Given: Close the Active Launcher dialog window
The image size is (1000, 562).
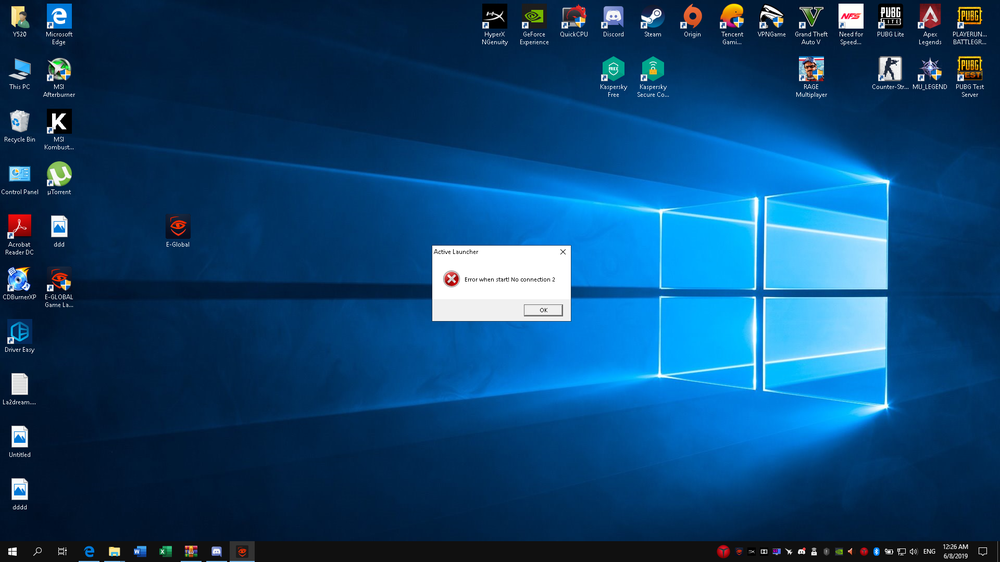Looking at the screenshot, I should (x=563, y=252).
